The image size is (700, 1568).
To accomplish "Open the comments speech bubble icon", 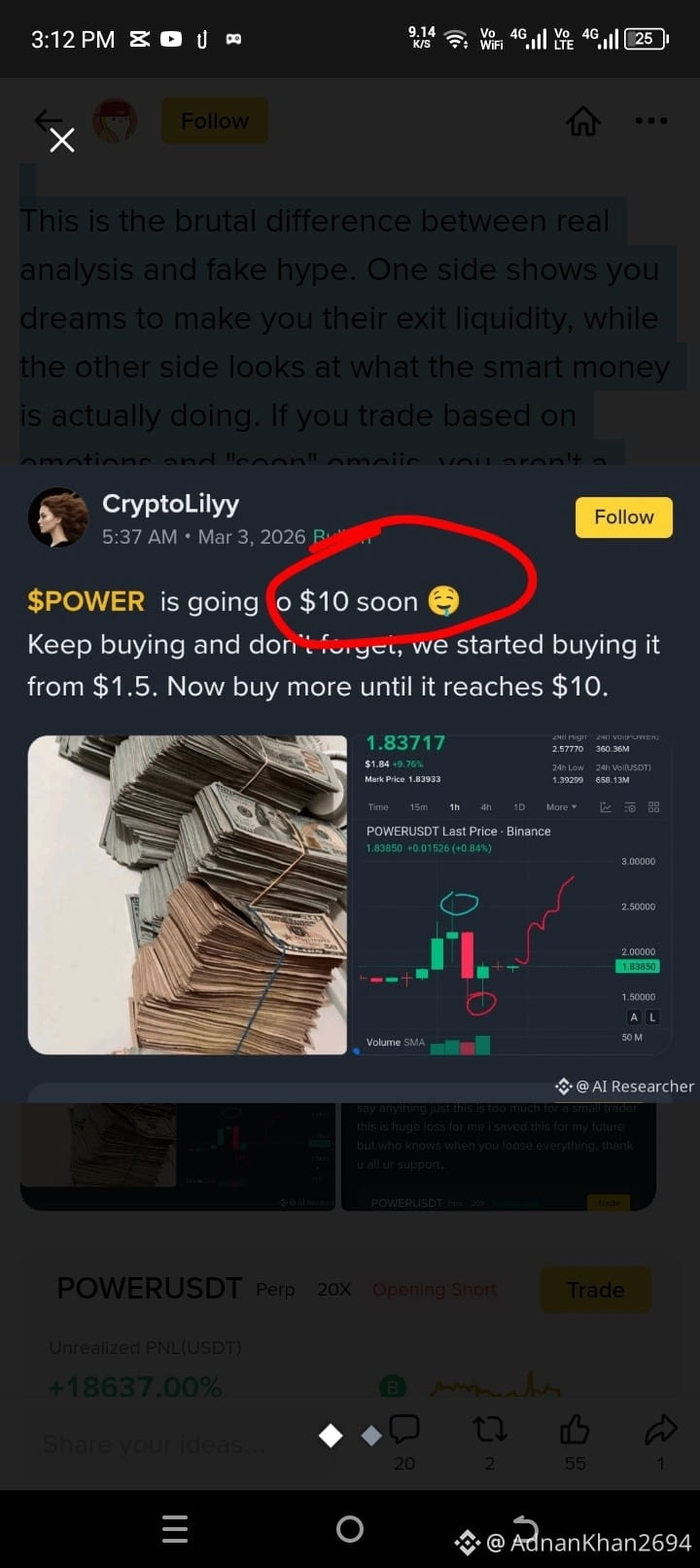I will coord(404,1429).
